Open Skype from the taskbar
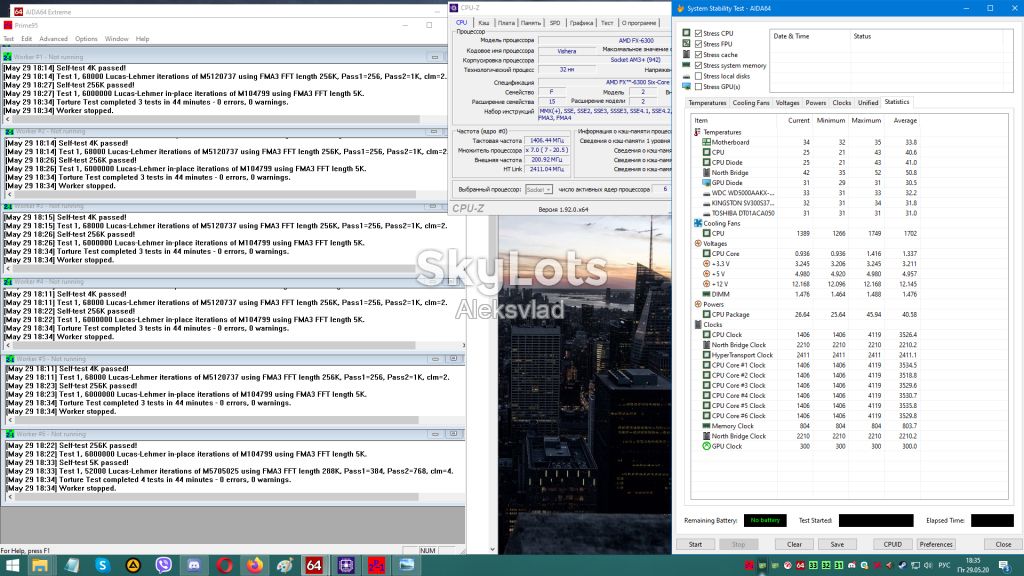The height and width of the screenshot is (576, 1024). (x=103, y=565)
